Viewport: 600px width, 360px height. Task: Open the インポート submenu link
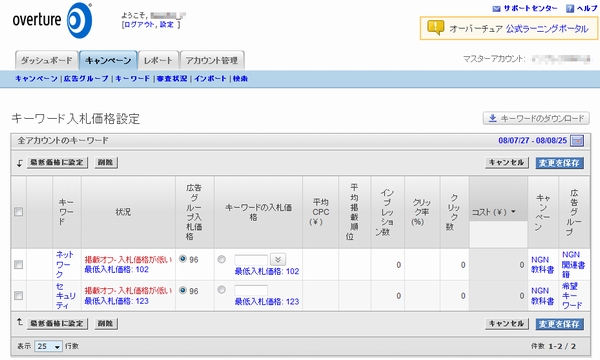point(210,78)
